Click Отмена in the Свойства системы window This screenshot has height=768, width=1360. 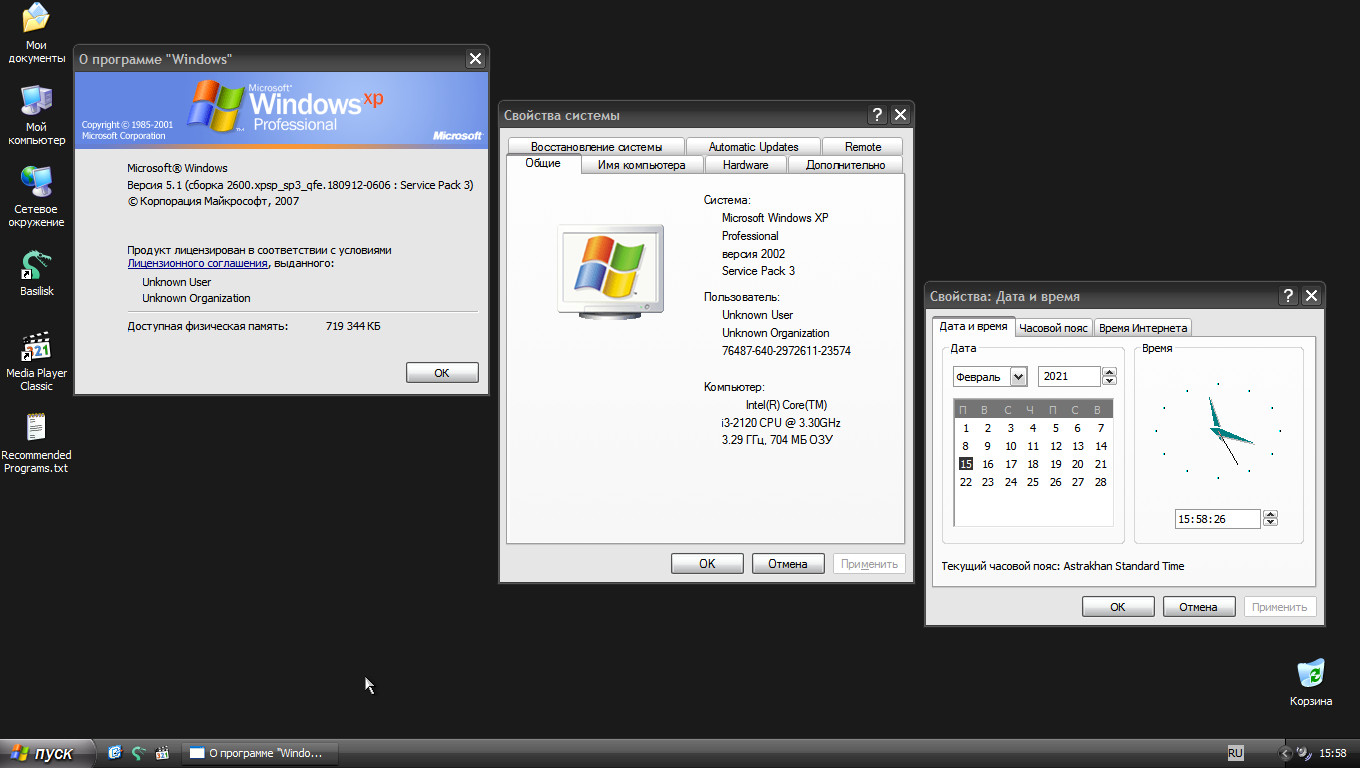point(788,564)
